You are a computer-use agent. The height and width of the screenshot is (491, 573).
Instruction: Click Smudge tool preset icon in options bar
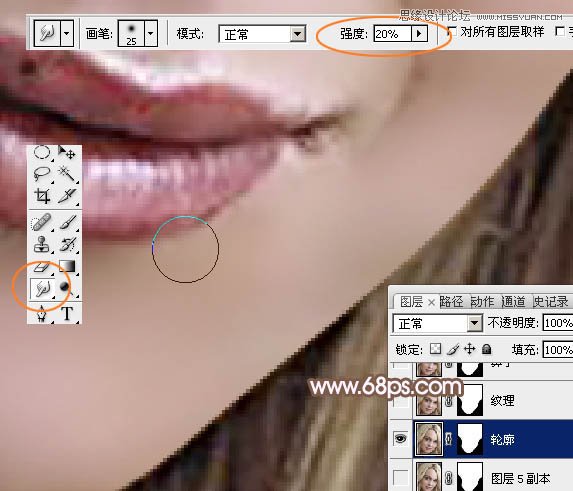coord(47,33)
